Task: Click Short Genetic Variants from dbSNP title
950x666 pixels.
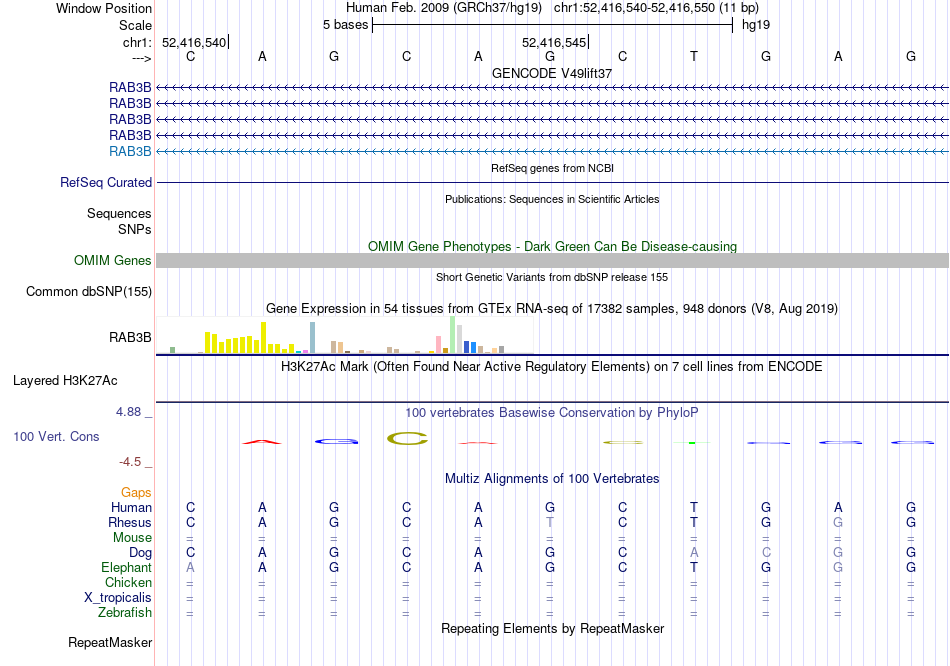Action: tap(552, 277)
